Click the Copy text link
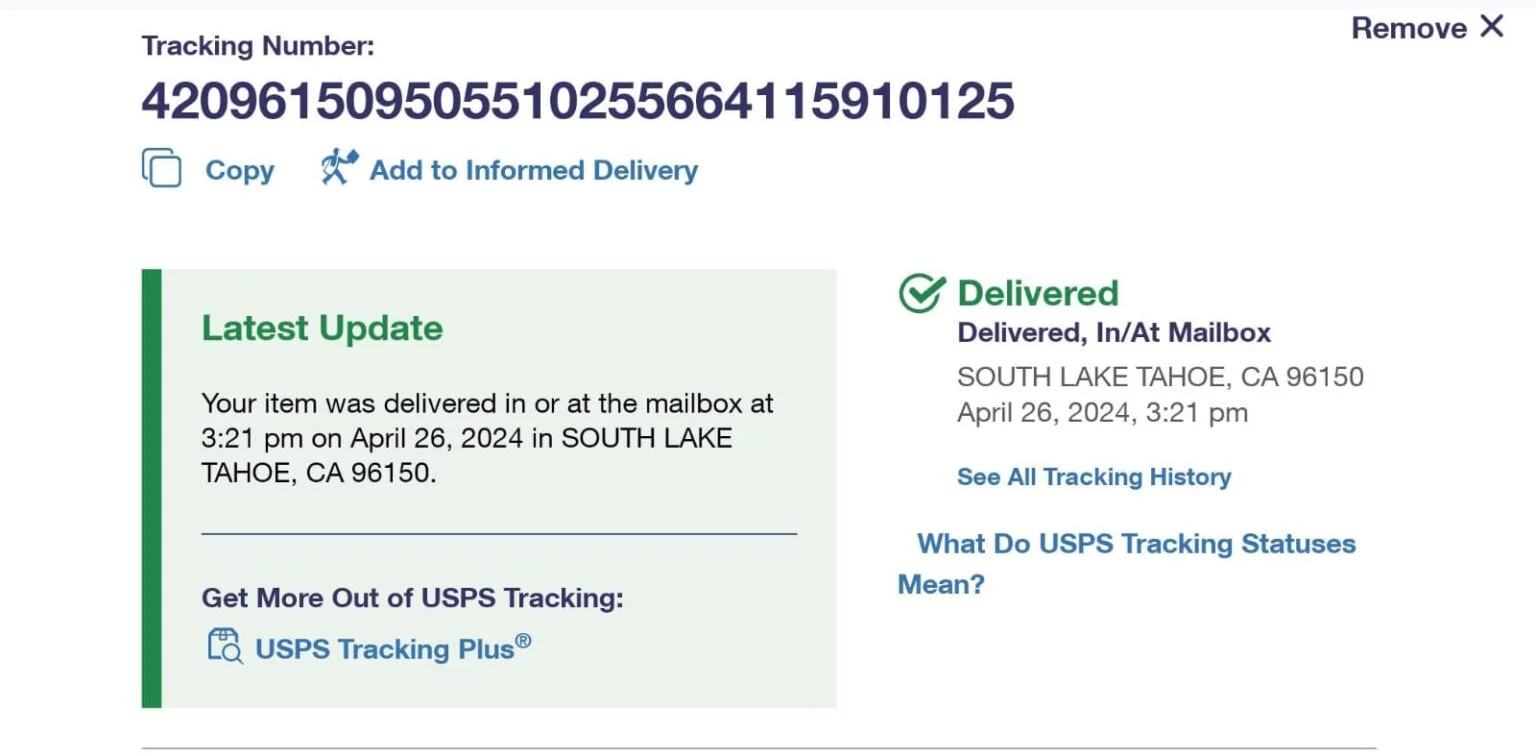 [x=240, y=170]
